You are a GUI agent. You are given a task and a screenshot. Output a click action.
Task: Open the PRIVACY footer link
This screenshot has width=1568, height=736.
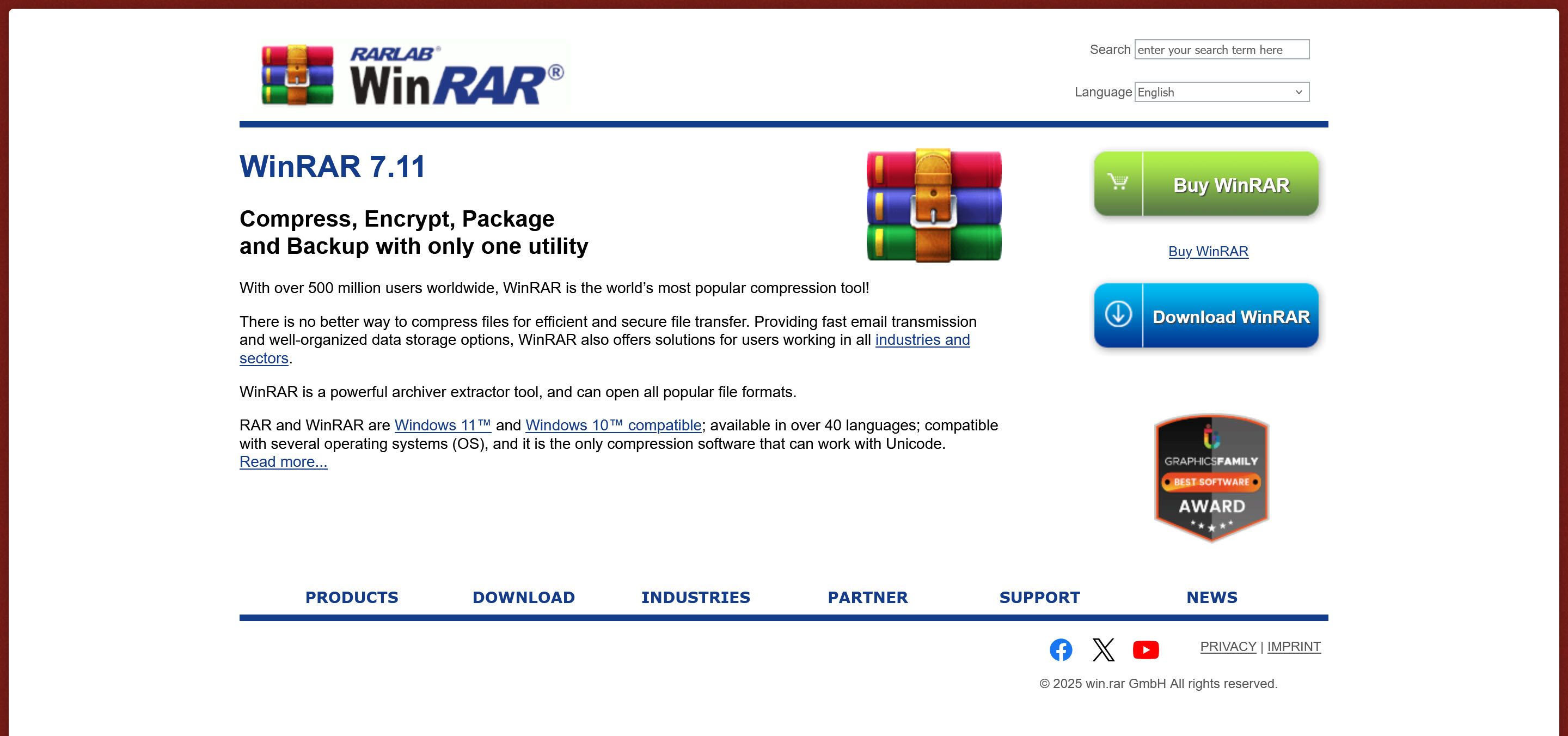click(1228, 647)
